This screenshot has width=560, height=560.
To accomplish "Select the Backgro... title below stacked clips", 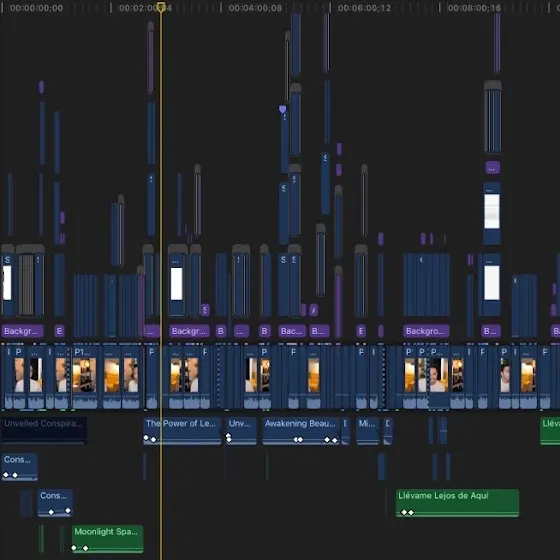I will [x=426, y=331].
